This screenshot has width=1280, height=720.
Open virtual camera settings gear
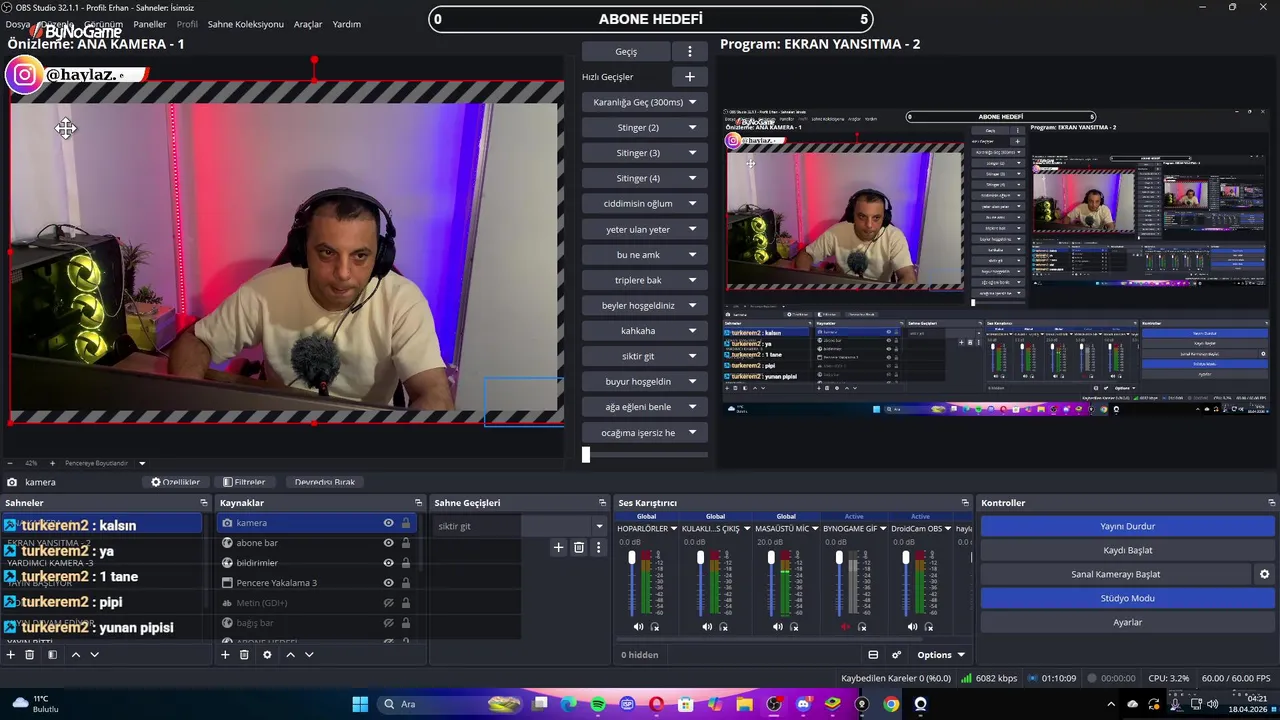[x=1264, y=574]
